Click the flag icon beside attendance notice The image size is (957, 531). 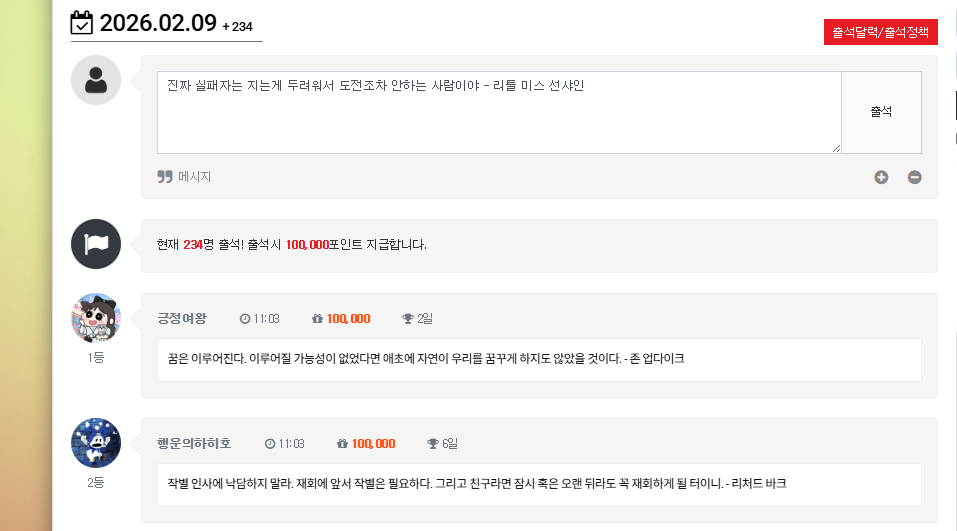(x=96, y=244)
